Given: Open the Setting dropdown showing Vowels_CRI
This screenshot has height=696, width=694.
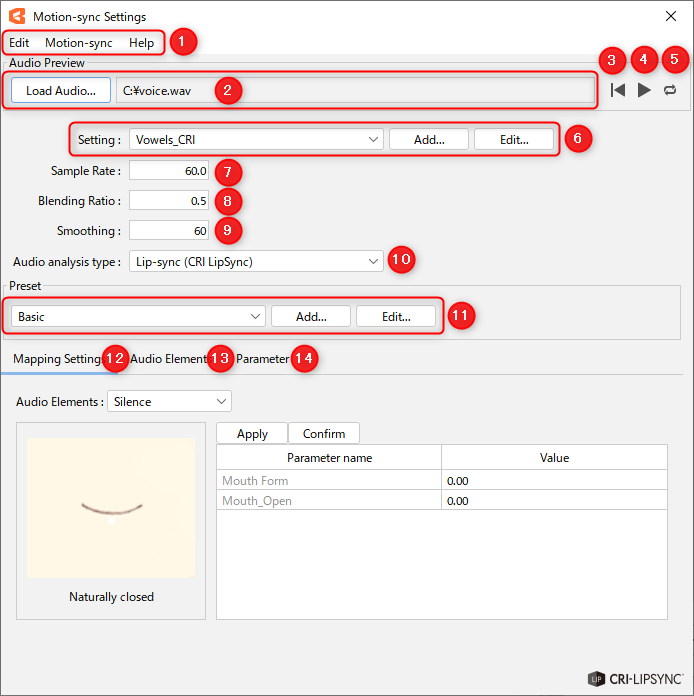Looking at the screenshot, I should click(x=255, y=140).
